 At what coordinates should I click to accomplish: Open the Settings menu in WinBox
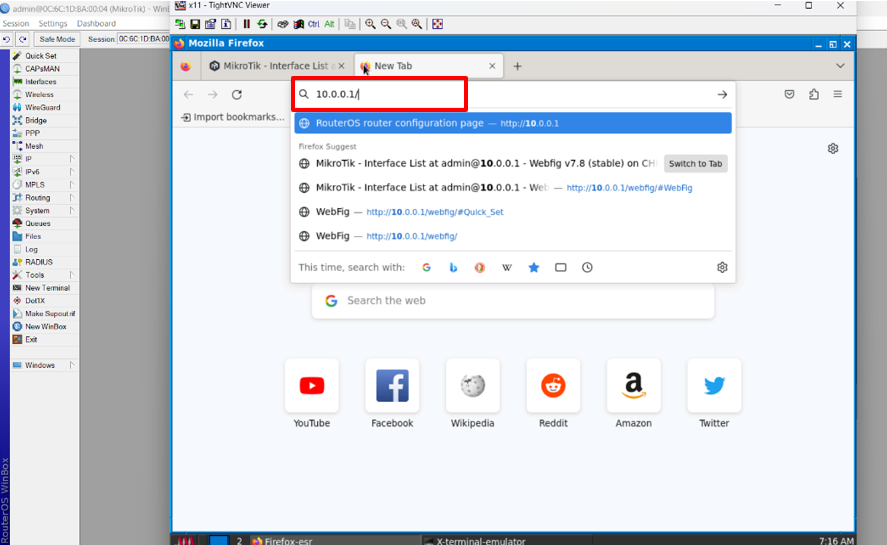tap(52, 23)
